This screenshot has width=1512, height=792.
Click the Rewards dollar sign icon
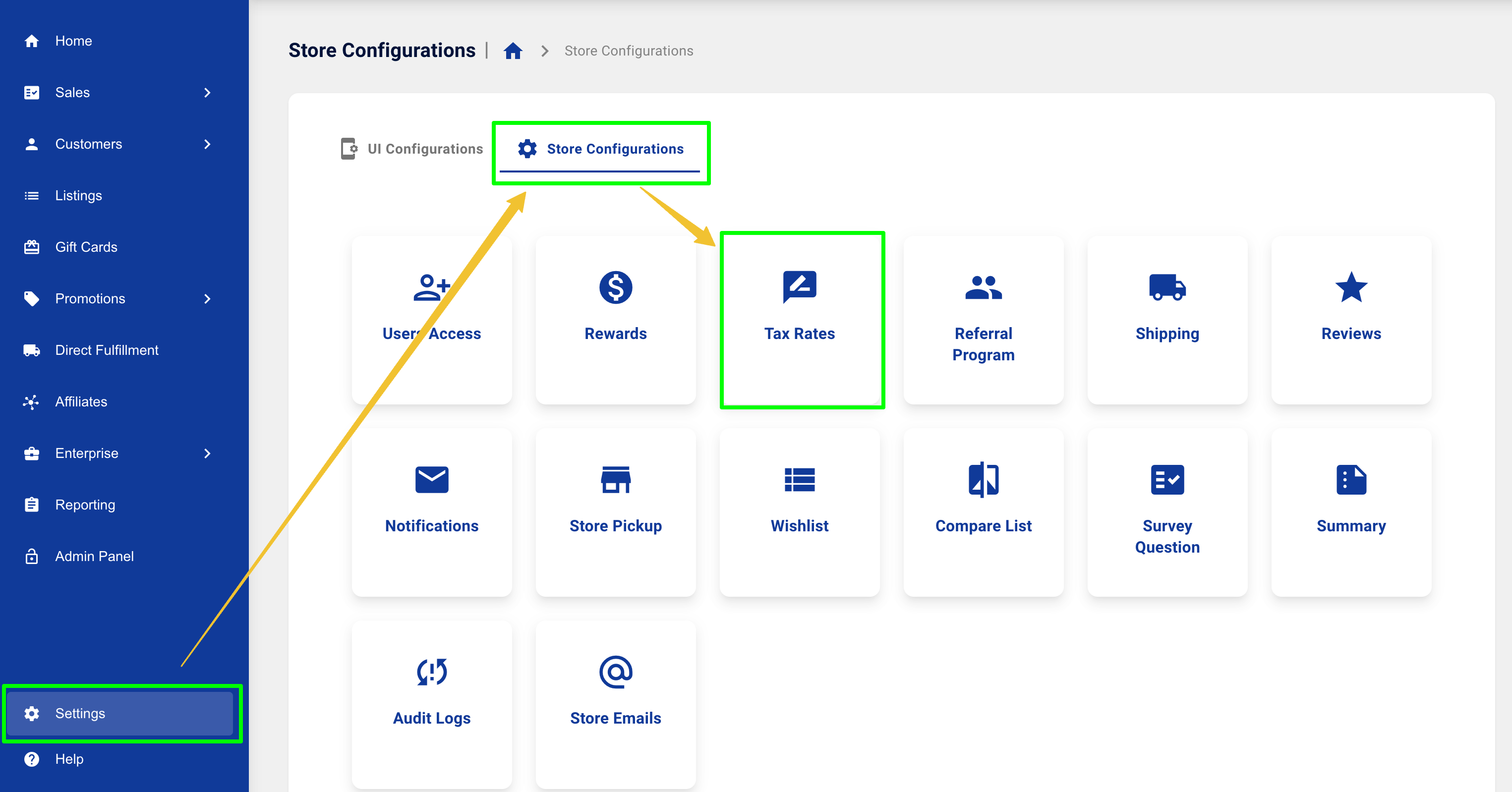[x=615, y=287]
